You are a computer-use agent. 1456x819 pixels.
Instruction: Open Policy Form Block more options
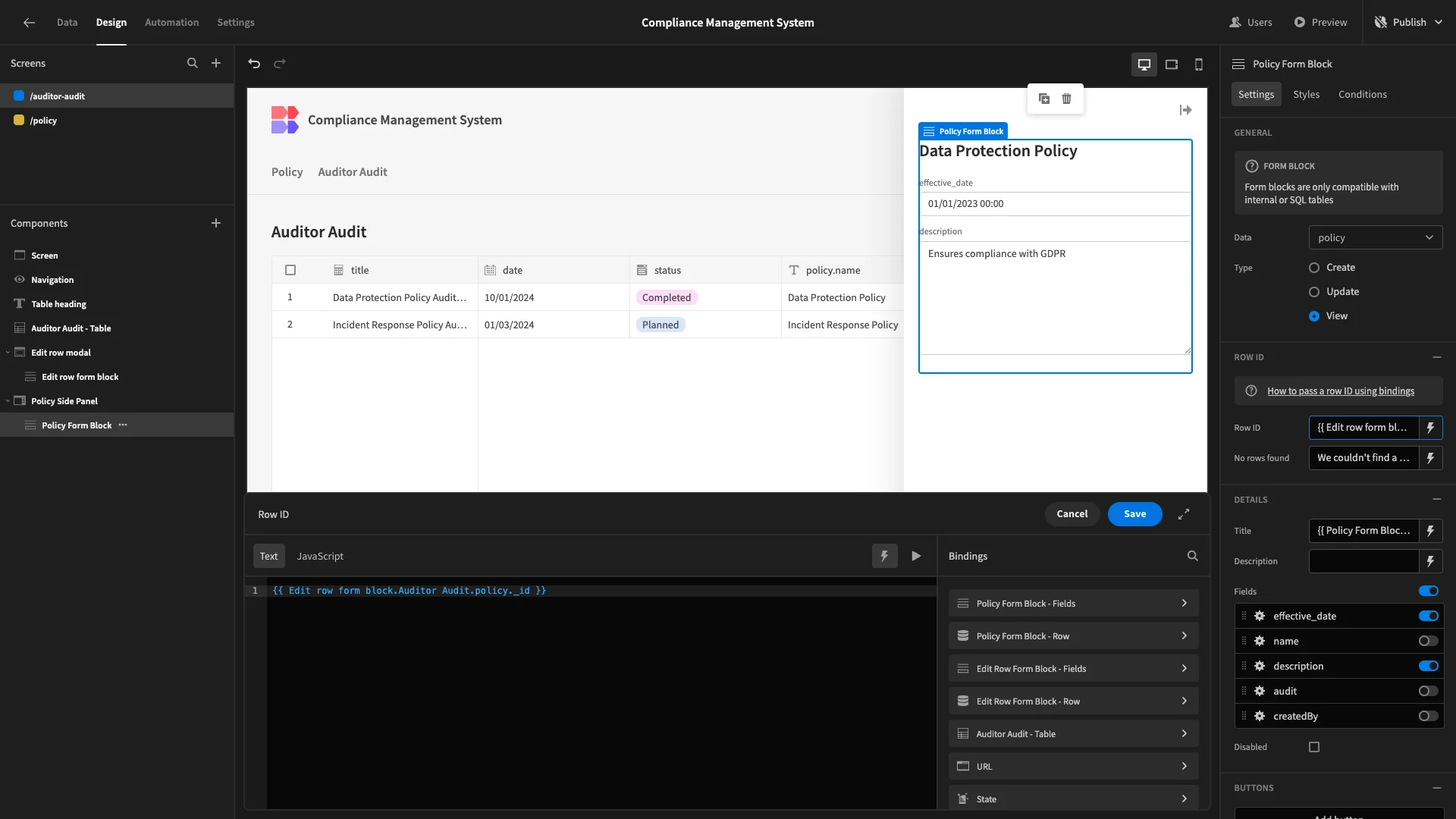[x=123, y=425]
